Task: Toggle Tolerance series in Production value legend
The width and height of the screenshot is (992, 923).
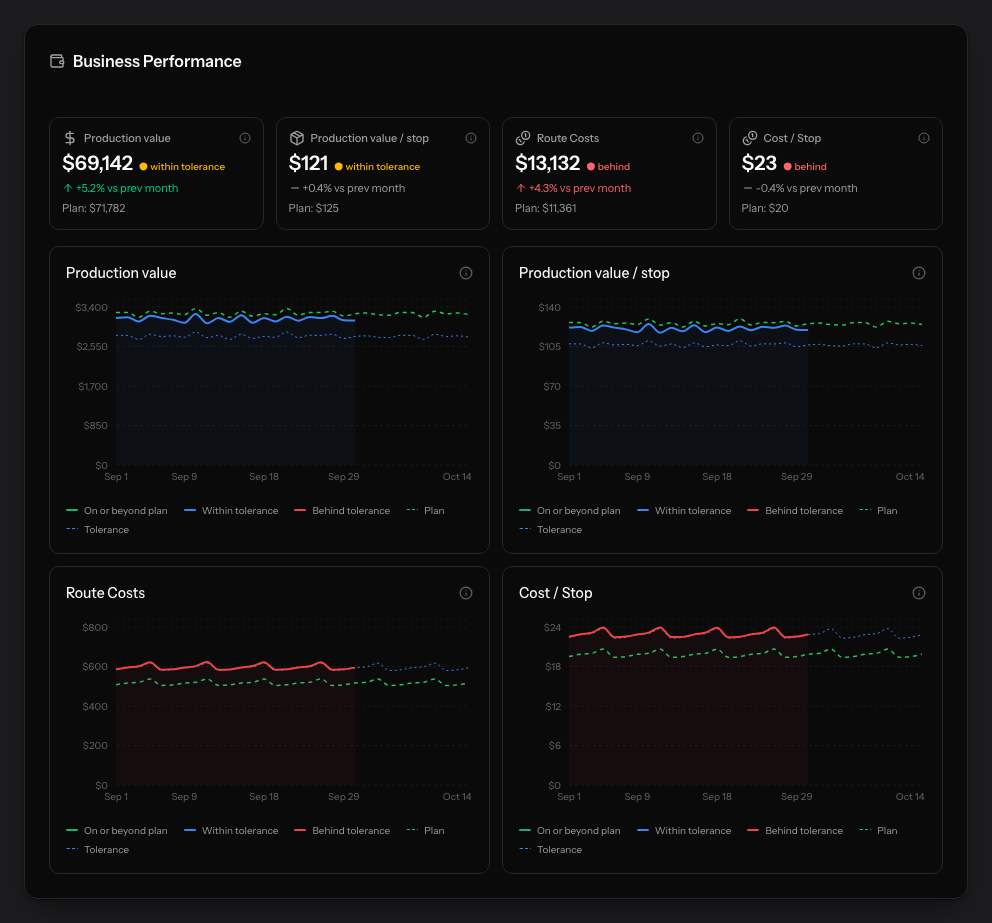Action: tap(97, 530)
